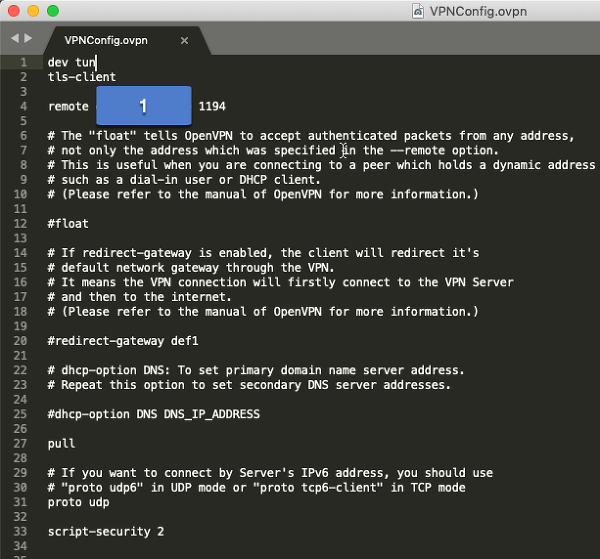The height and width of the screenshot is (559, 600).
Task: Click '#redirect-gateway def1' line
Action: pos(123,341)
